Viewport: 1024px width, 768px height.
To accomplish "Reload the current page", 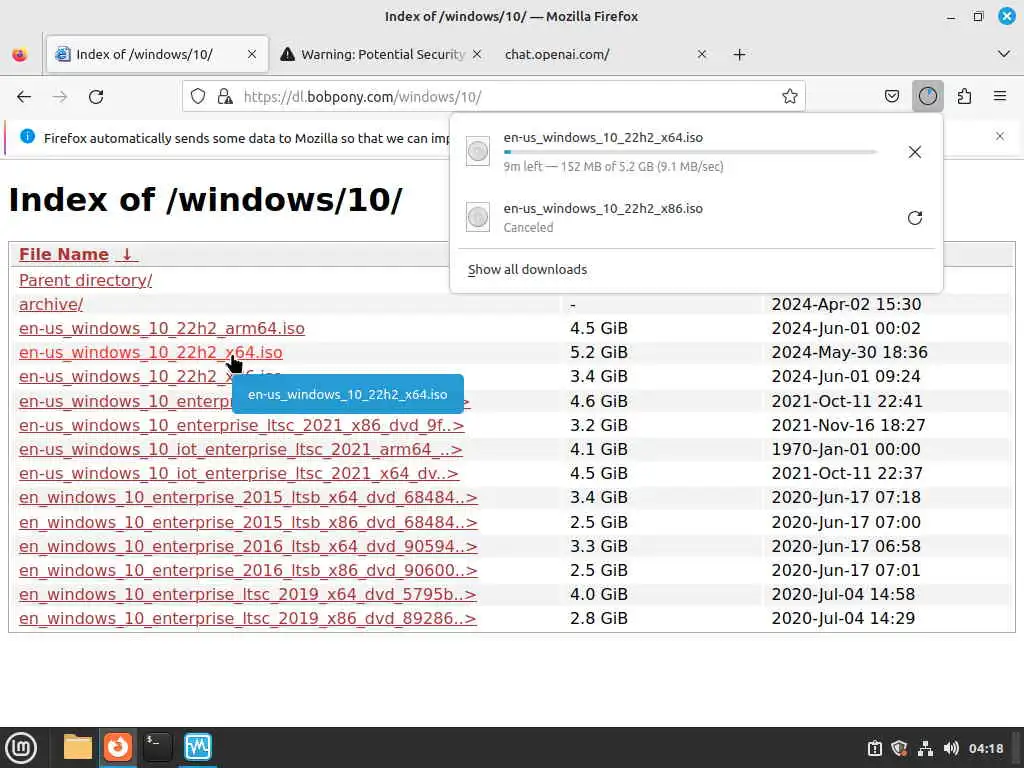I will 96,97.
